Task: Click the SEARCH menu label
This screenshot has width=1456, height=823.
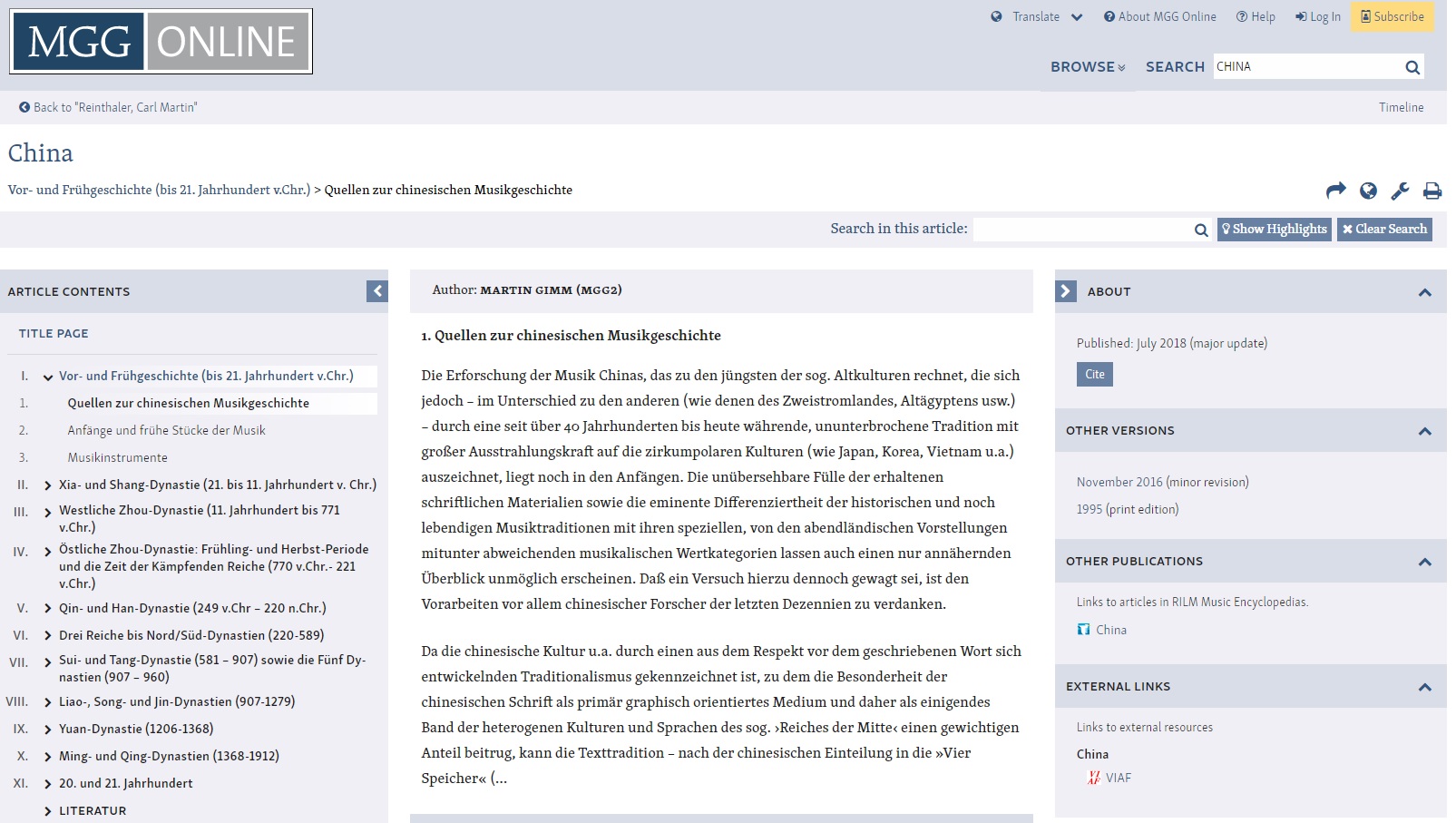Action: coord(1175,66)
